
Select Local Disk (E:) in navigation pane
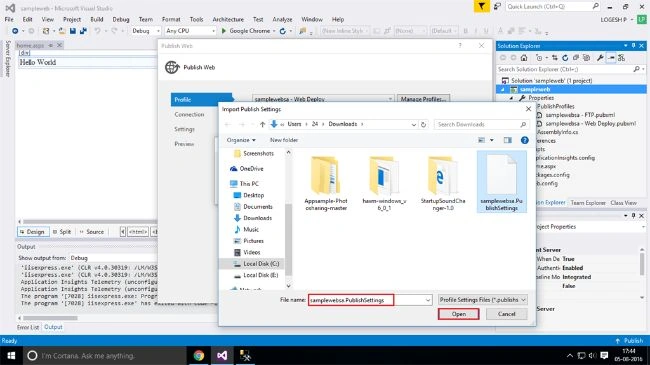tap(256, 275)
